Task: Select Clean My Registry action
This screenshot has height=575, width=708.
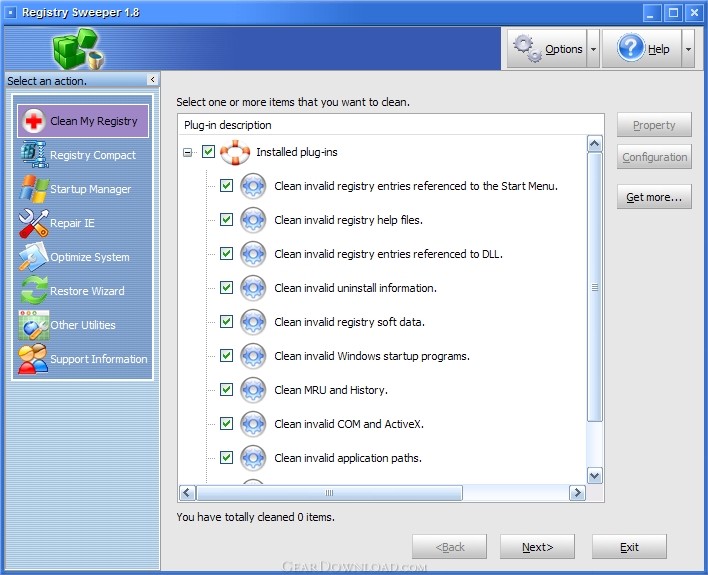Action: coord(83,121)
